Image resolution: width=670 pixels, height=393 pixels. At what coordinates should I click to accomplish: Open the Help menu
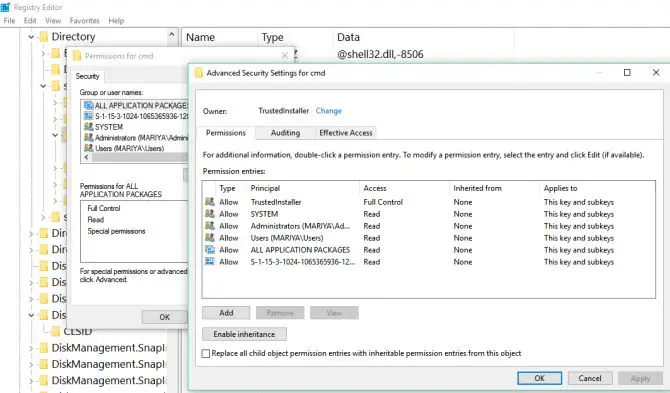pyautogui.click(x=116, y=21)
